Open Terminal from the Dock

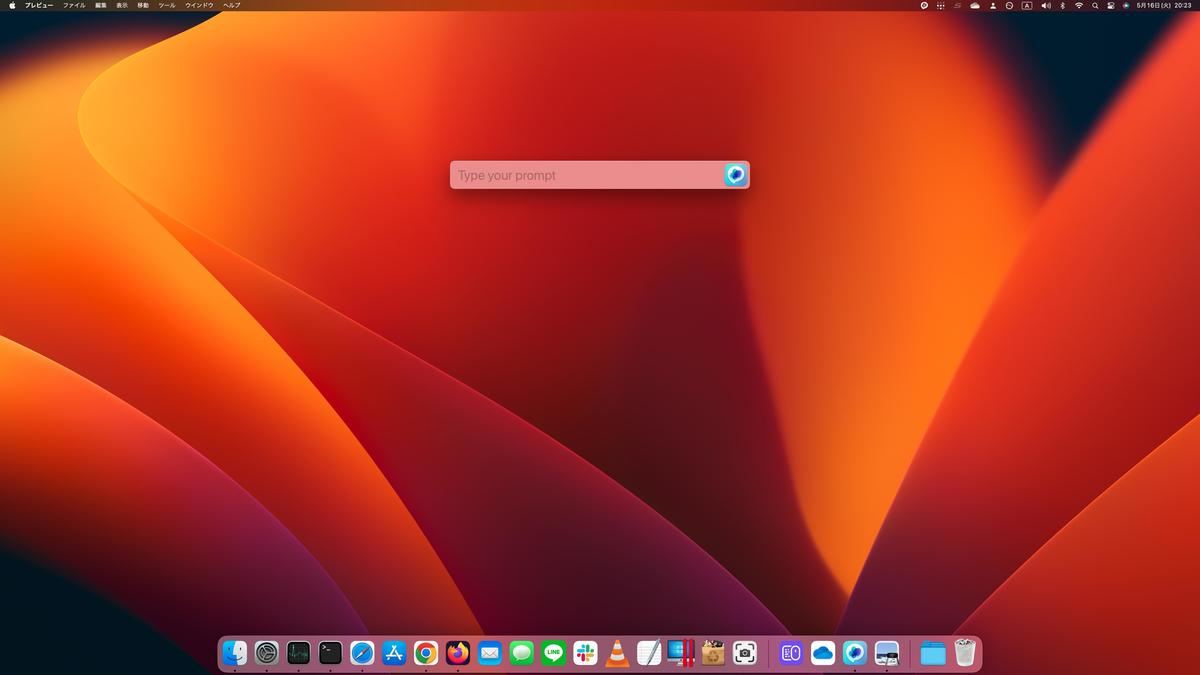coord(331,653)
